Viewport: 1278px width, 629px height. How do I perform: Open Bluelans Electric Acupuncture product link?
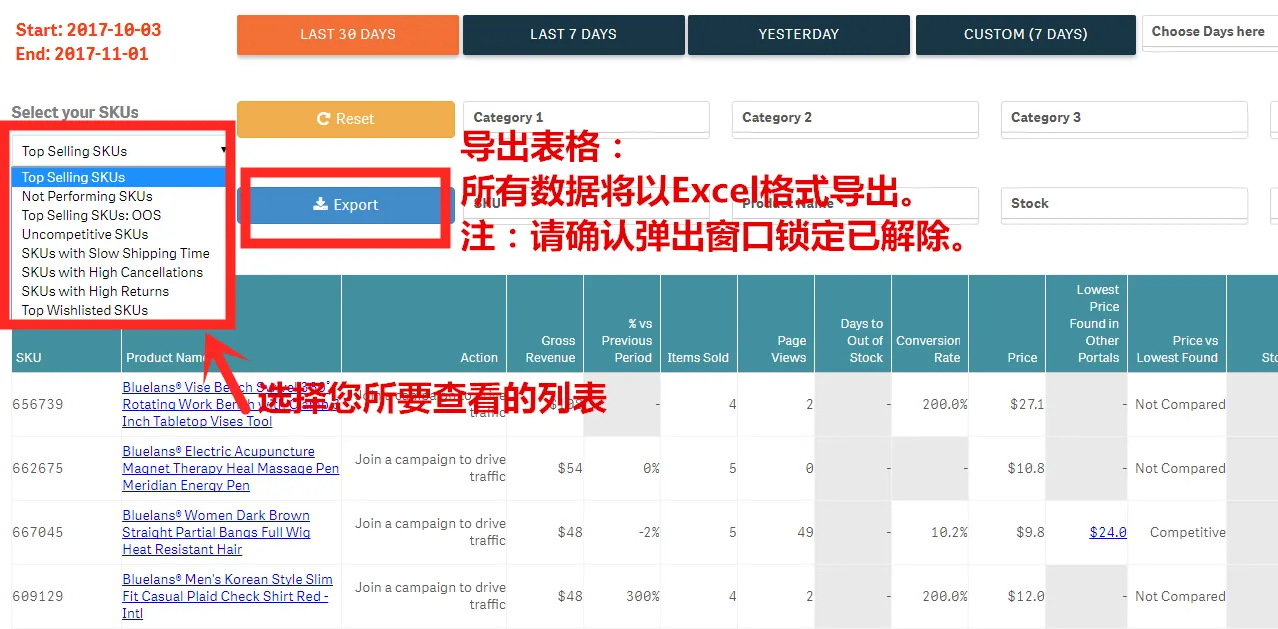click(231, 468)
